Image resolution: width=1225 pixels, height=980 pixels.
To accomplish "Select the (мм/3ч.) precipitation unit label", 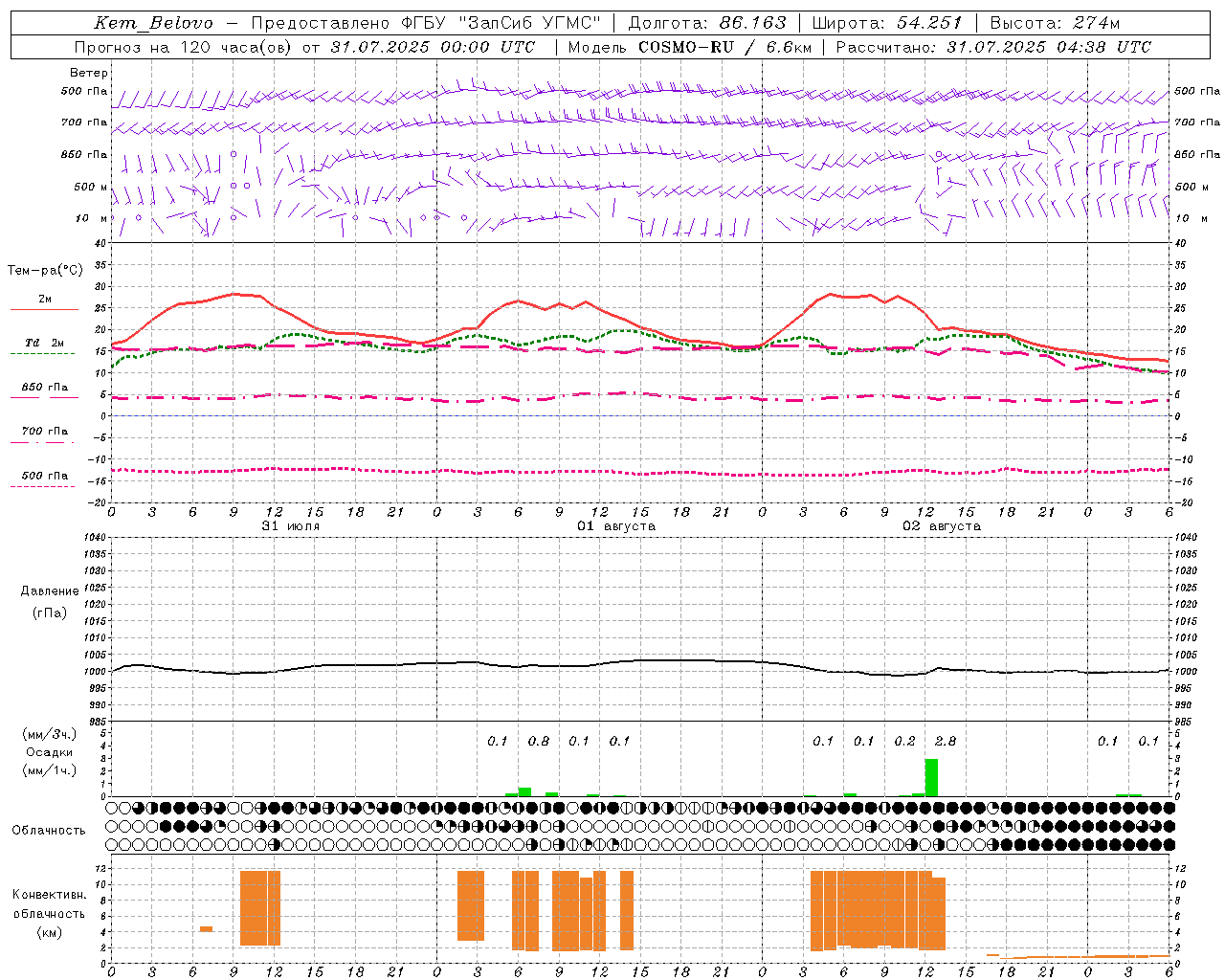I will click(x=50, y=734).
